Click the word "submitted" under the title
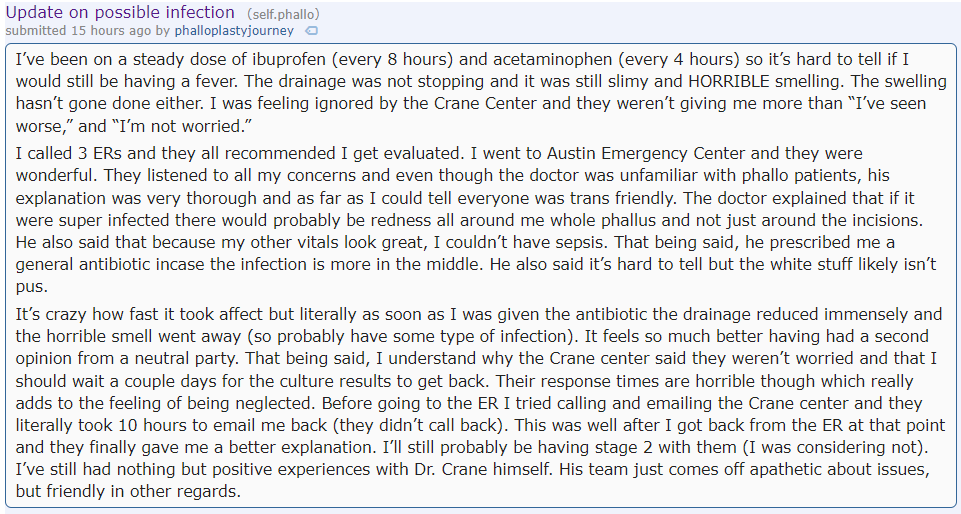 tap(36, 31)
